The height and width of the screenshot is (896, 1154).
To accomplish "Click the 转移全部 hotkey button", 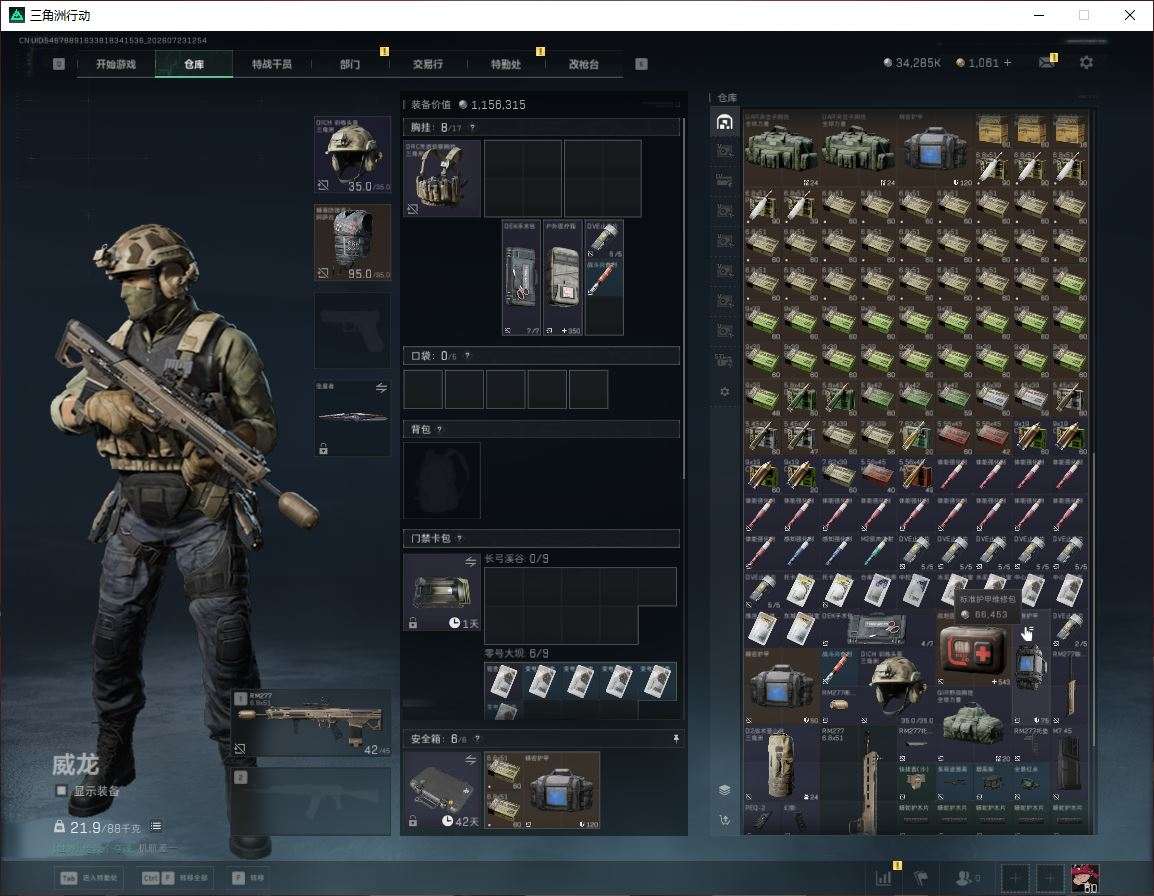I will [x=176, y=878].
